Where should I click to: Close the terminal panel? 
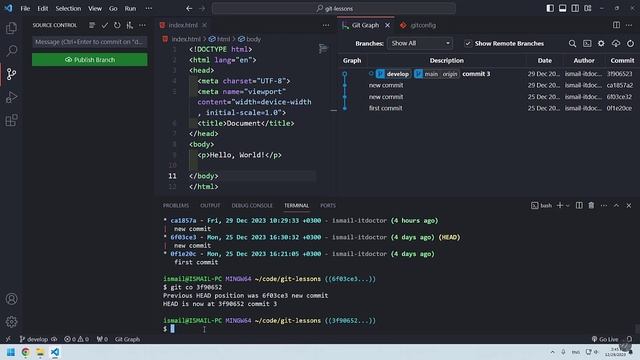pyautogui.click(x=629, y=205)
